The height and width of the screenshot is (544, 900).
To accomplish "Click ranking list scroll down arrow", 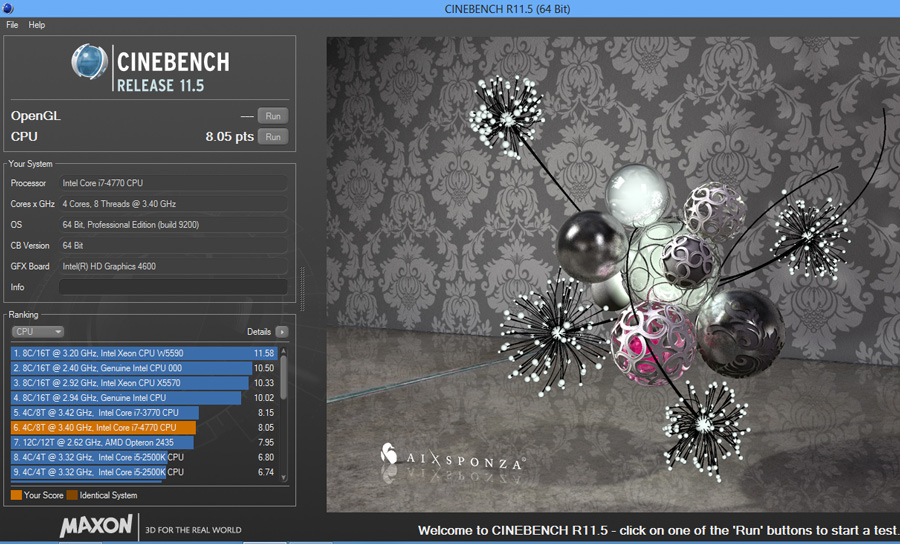I will click(x=284, y=477).
